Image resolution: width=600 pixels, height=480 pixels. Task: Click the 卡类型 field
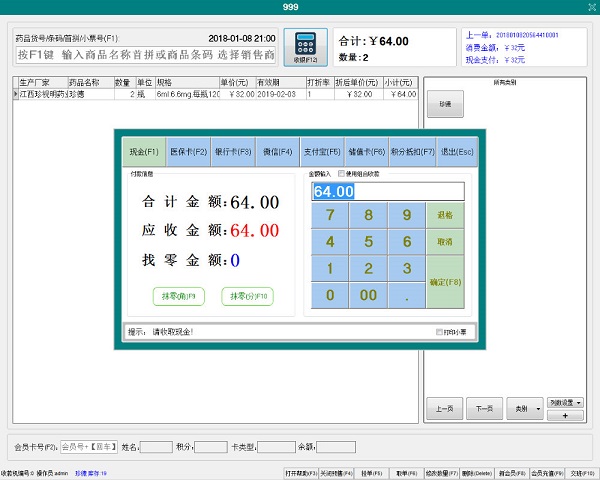tap(276, 447)
